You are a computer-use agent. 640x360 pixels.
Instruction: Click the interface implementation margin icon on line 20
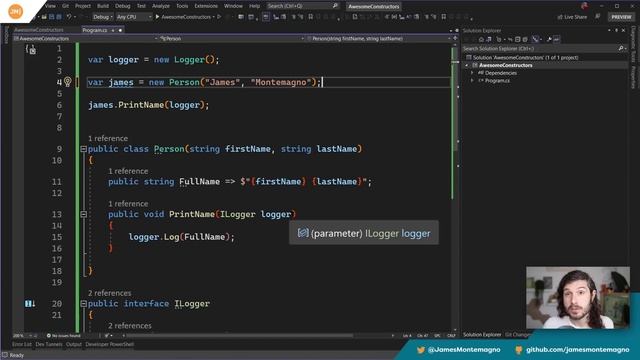(30, 304)
